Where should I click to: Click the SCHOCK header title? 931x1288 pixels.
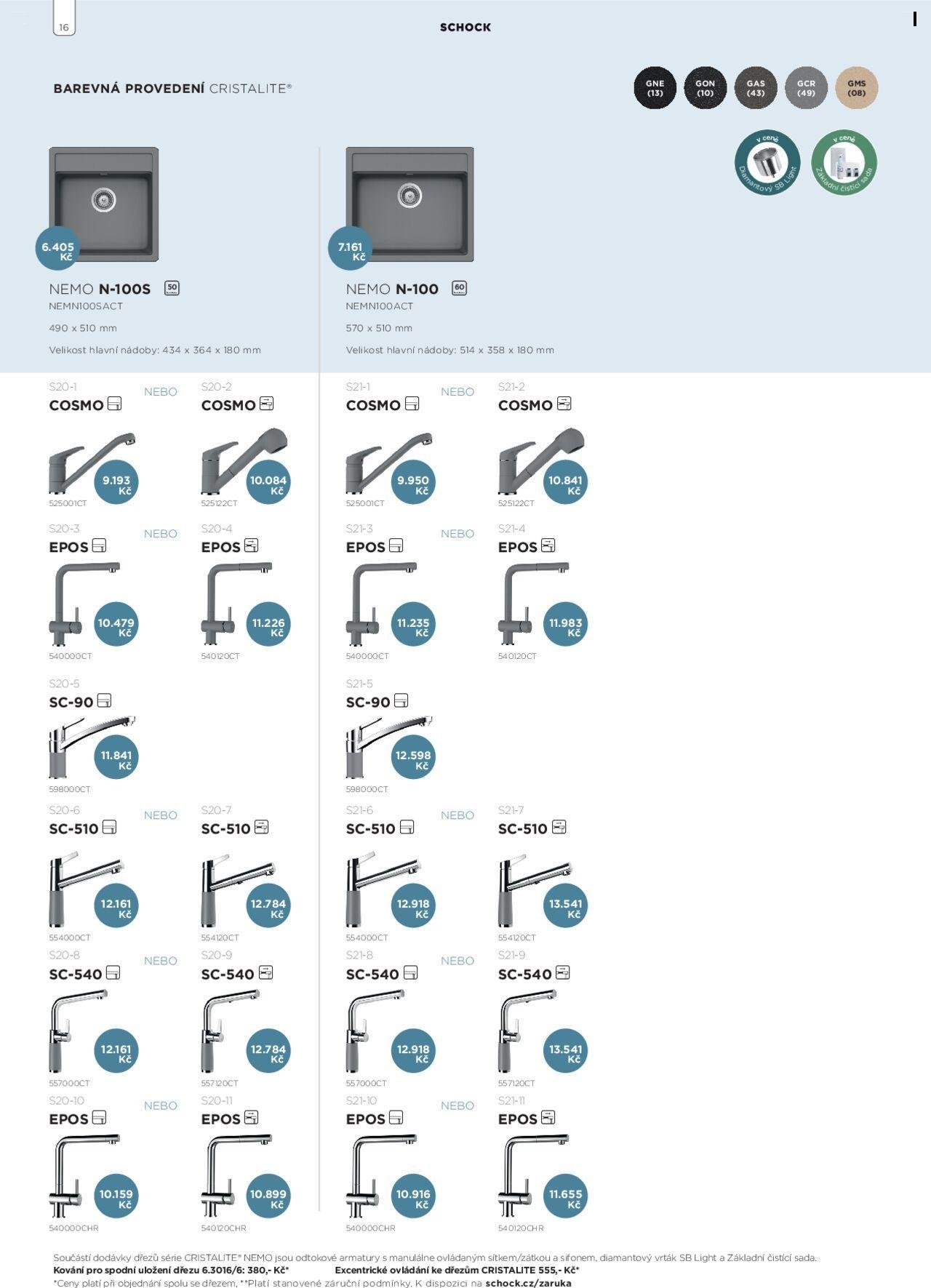tap(465, 27)
